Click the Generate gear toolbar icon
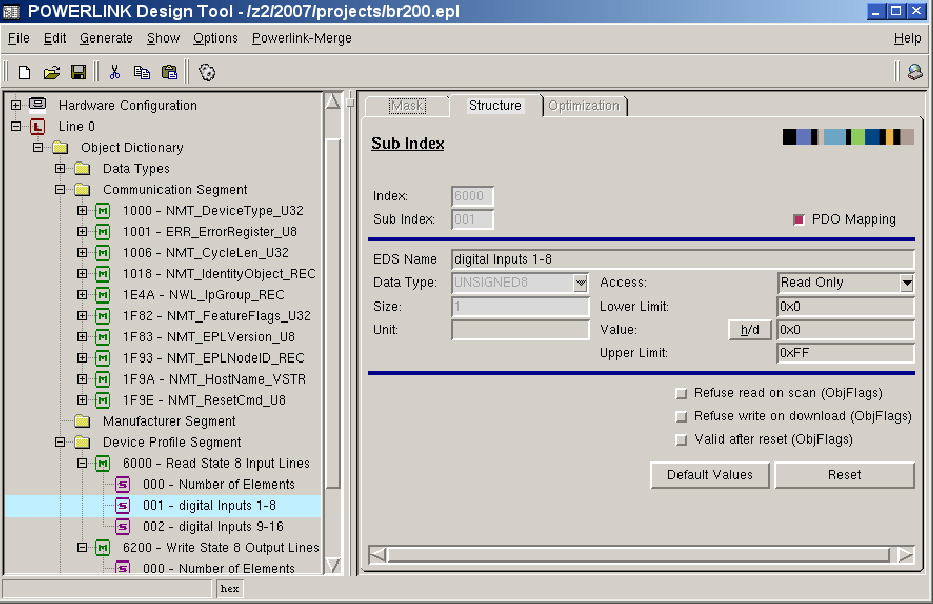Image resolution: width=933 pixels, height=604 pixels. [x=206, y=73]
